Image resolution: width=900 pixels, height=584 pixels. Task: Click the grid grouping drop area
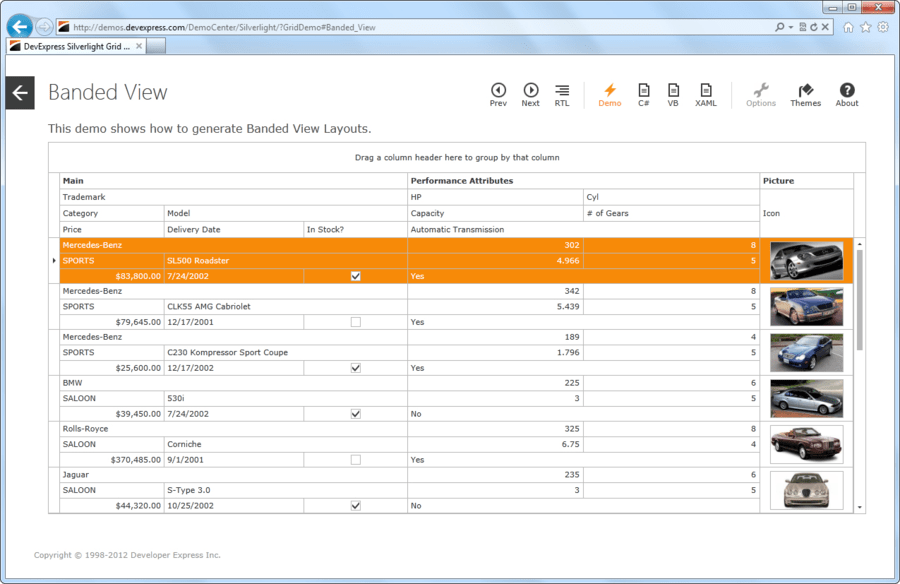(457, 157)
